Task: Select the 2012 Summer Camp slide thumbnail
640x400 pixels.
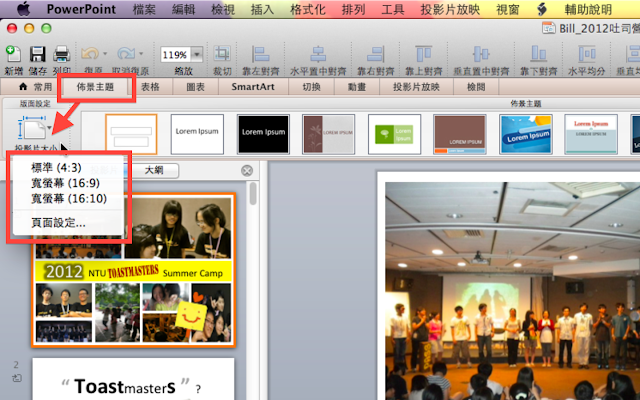Action: (133, 270)
